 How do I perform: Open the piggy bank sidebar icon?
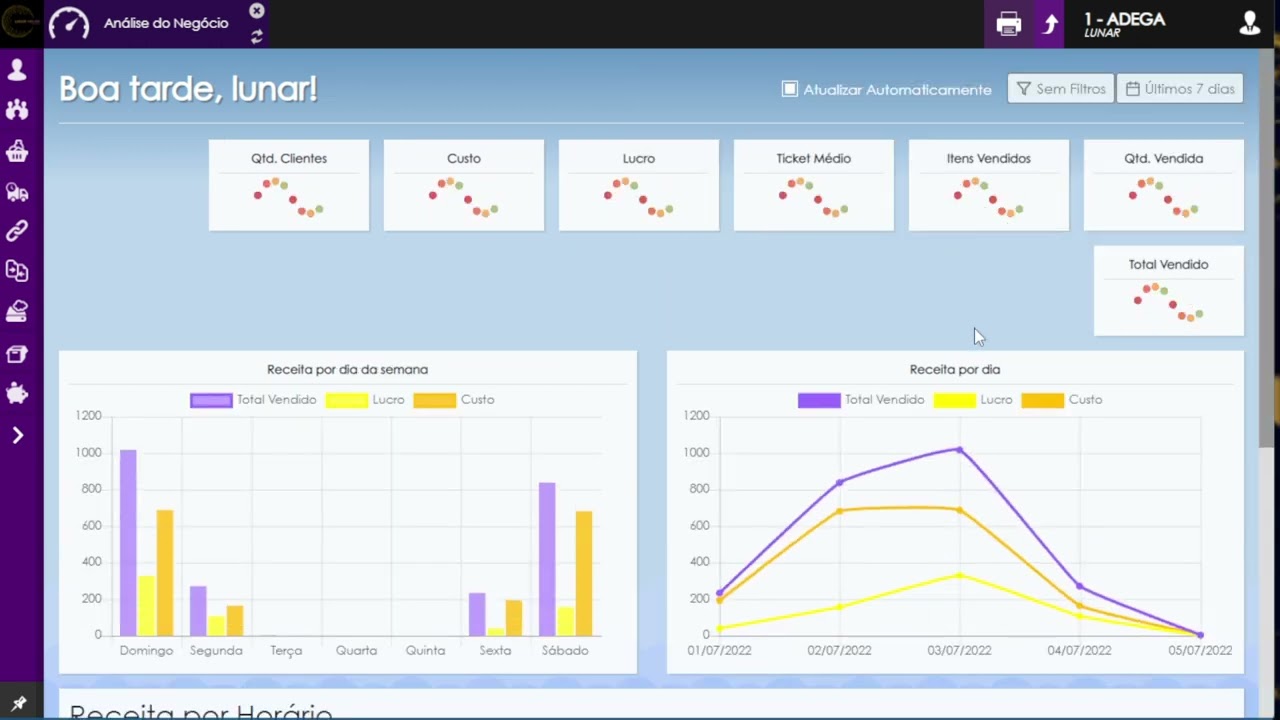pyautogui.click(x=17, y=393)
